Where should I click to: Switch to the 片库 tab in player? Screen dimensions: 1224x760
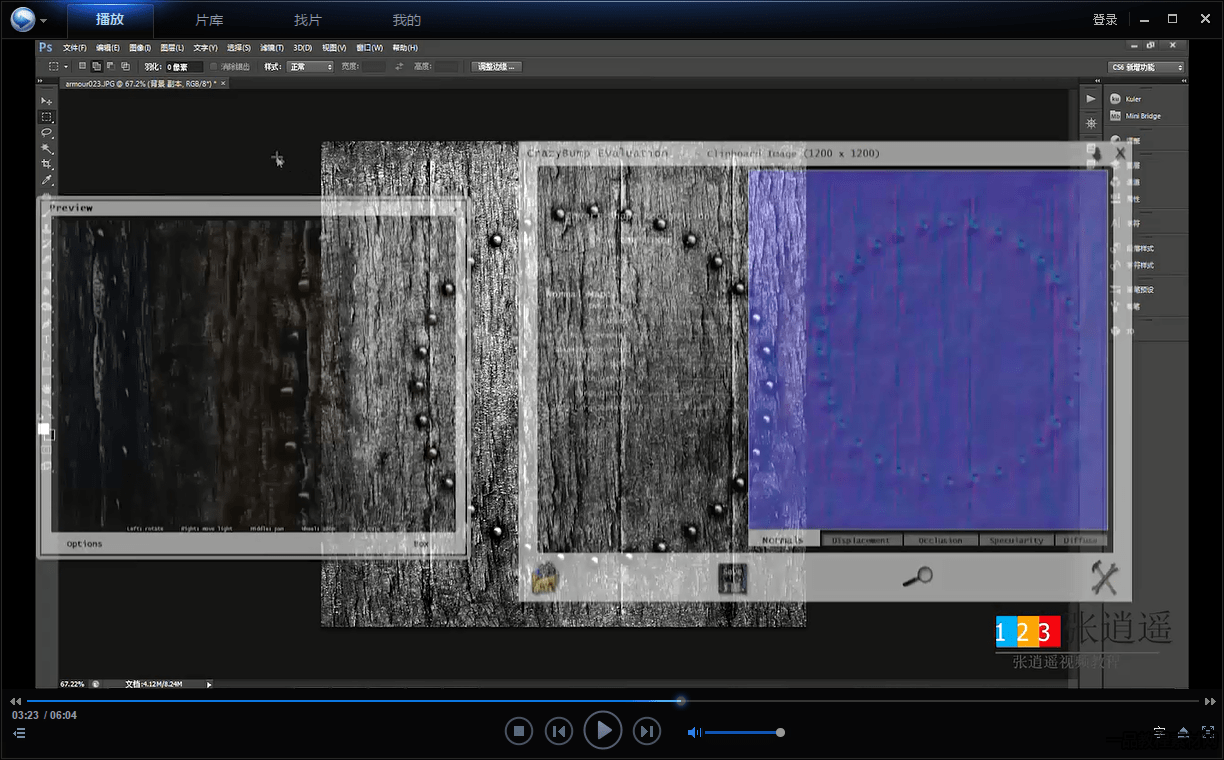209,20
